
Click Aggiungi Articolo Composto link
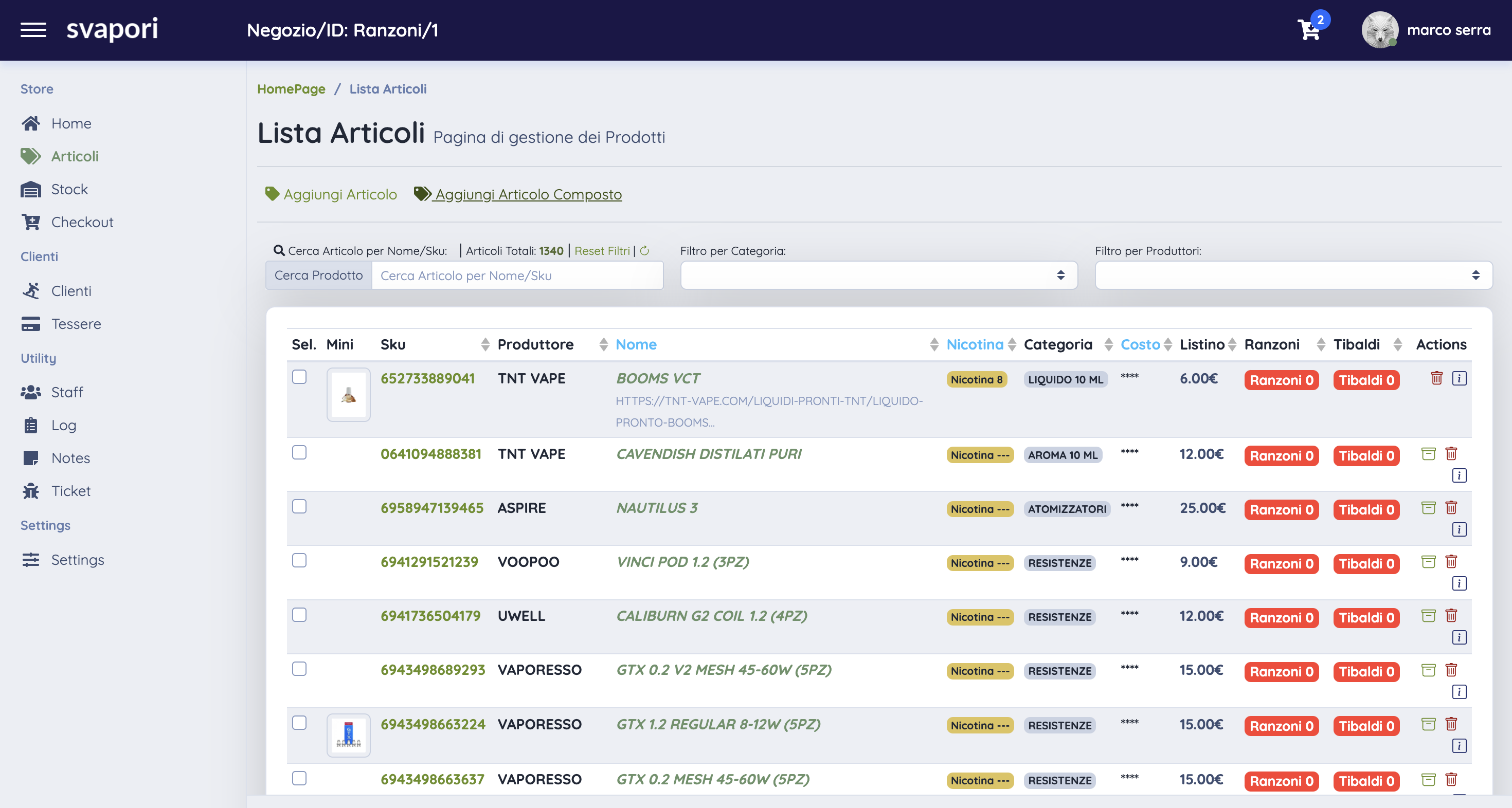(518, 194)
